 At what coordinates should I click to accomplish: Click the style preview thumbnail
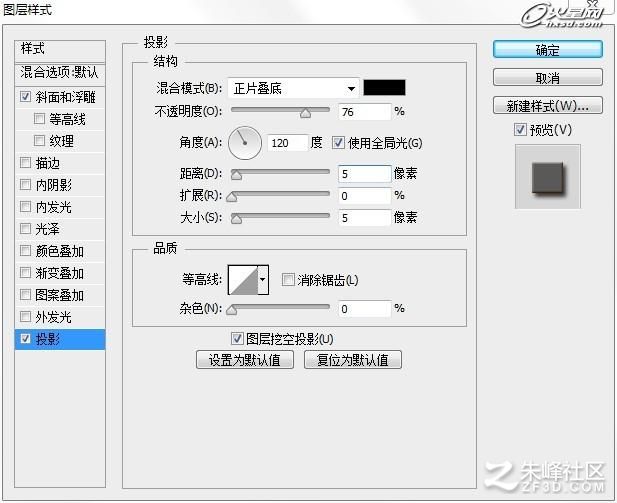(x=547, y=176)
